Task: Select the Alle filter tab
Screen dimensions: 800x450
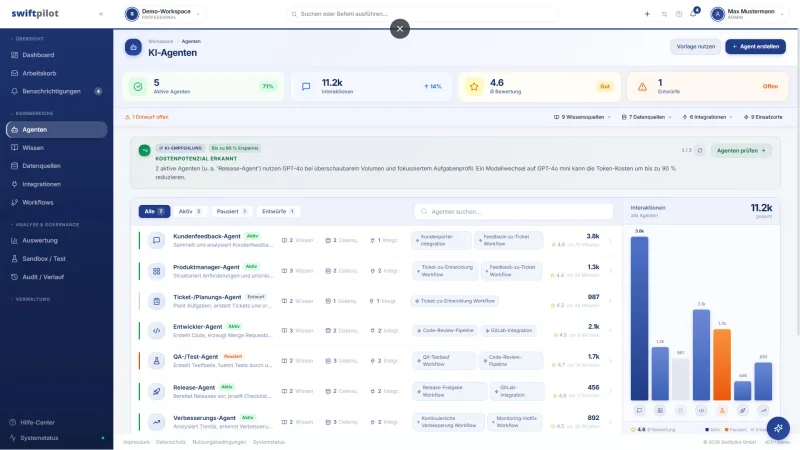Action: (154, 211)
